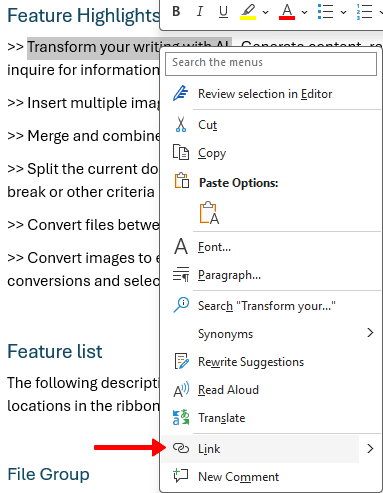Click the Paste Options: label
This screenshot has height=493, width=383.
[x=239, y=183]
